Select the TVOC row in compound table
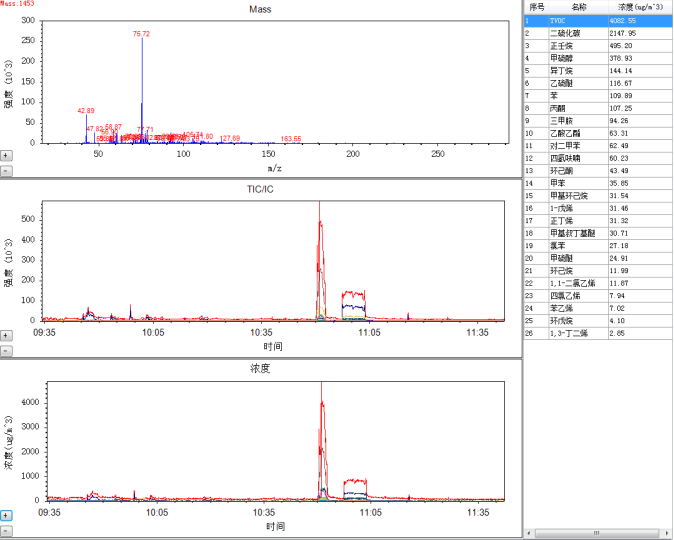The height and width of the screenshot is (540, 674). [x=598, y=21]
